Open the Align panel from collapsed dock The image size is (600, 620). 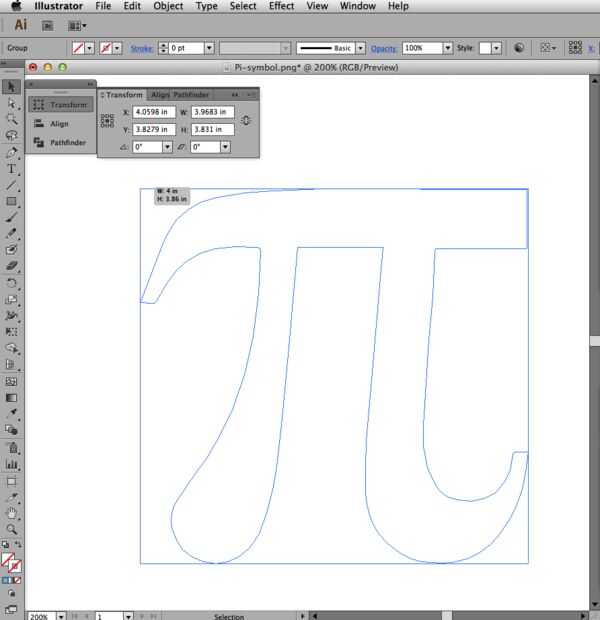click(x=61, y=124)
